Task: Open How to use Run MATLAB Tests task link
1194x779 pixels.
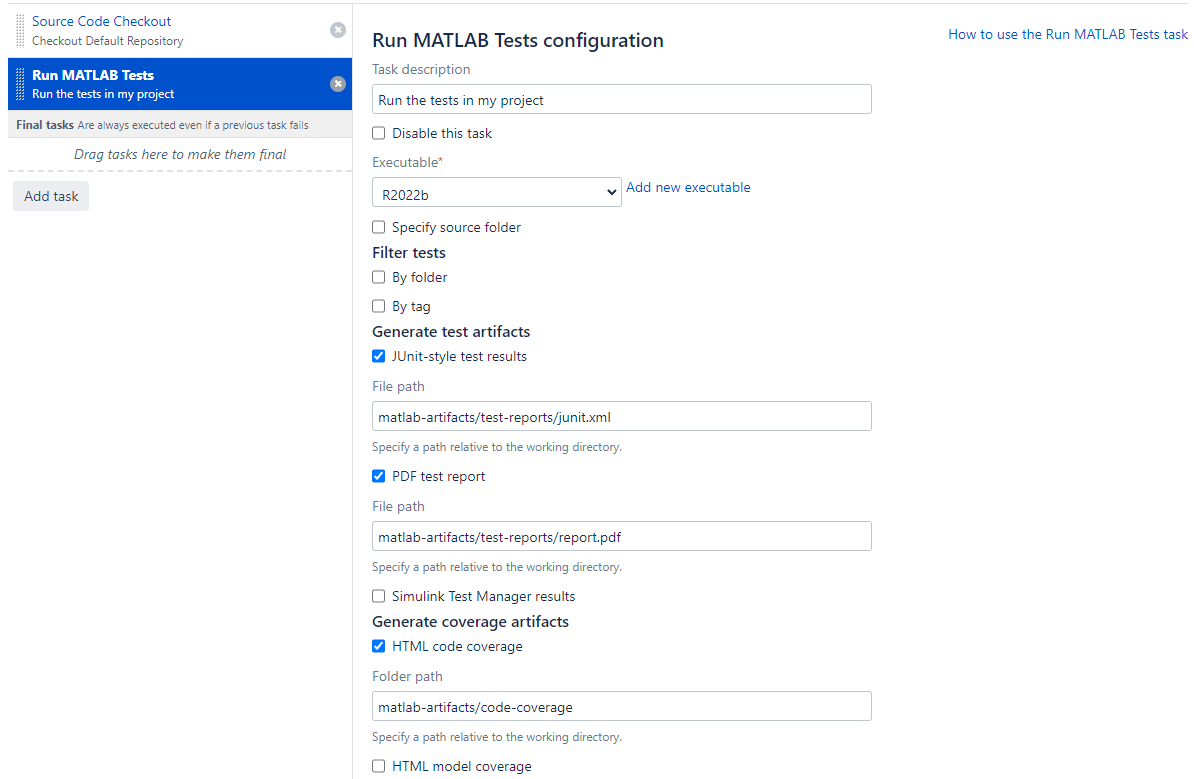Action: tap(1068, 34)
